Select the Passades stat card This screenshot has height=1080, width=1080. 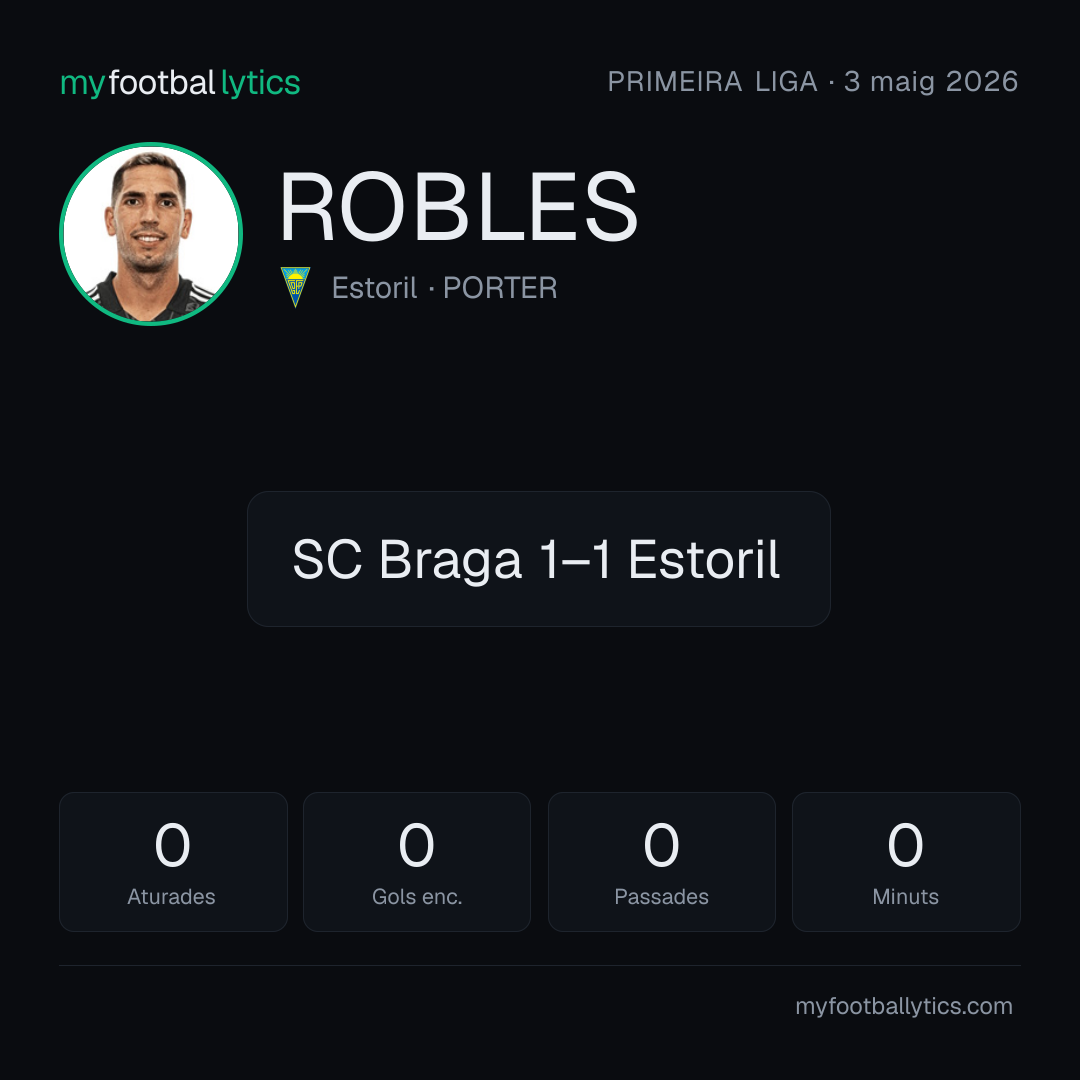(661, 862)
